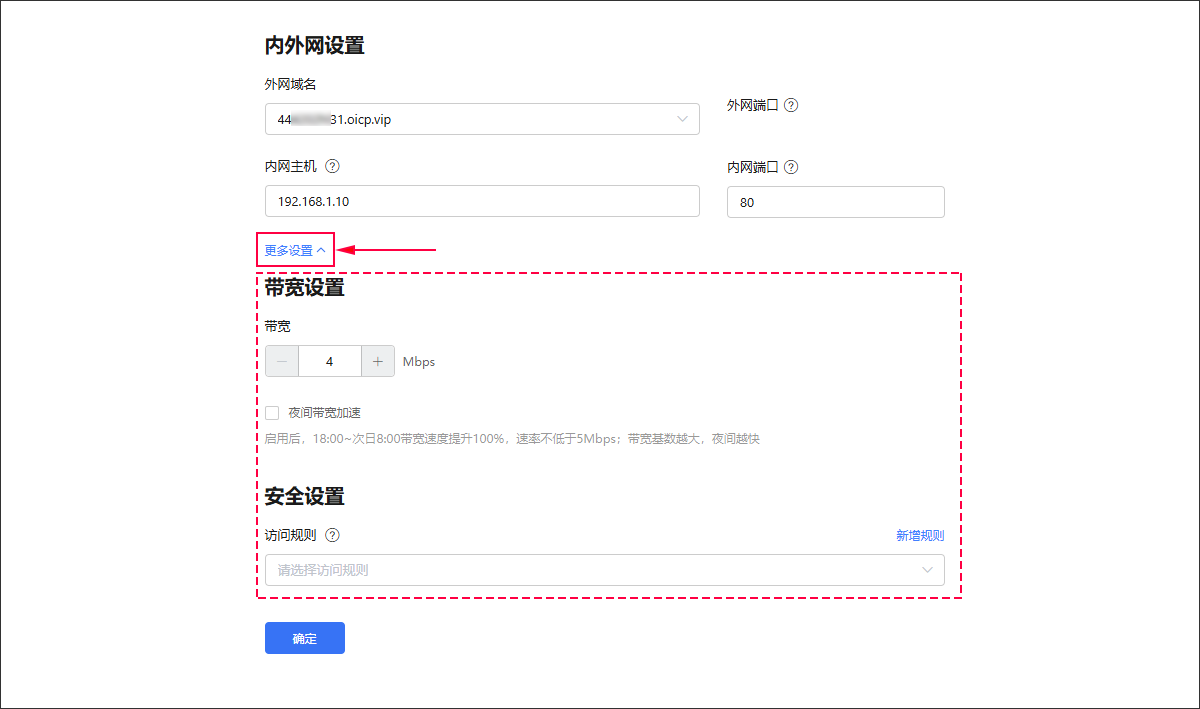
Task: Click help icon beside 内网主机 label
Action: click(333, 167)
